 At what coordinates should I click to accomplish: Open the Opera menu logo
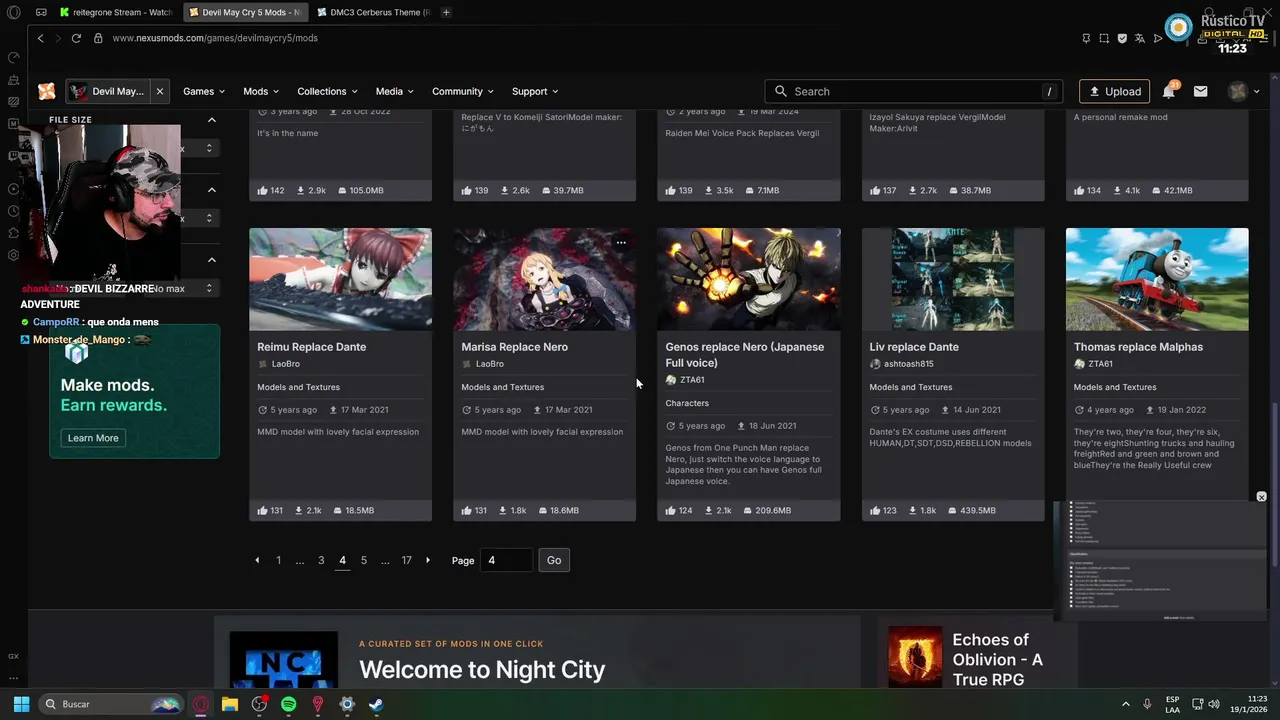click(14, 12)
